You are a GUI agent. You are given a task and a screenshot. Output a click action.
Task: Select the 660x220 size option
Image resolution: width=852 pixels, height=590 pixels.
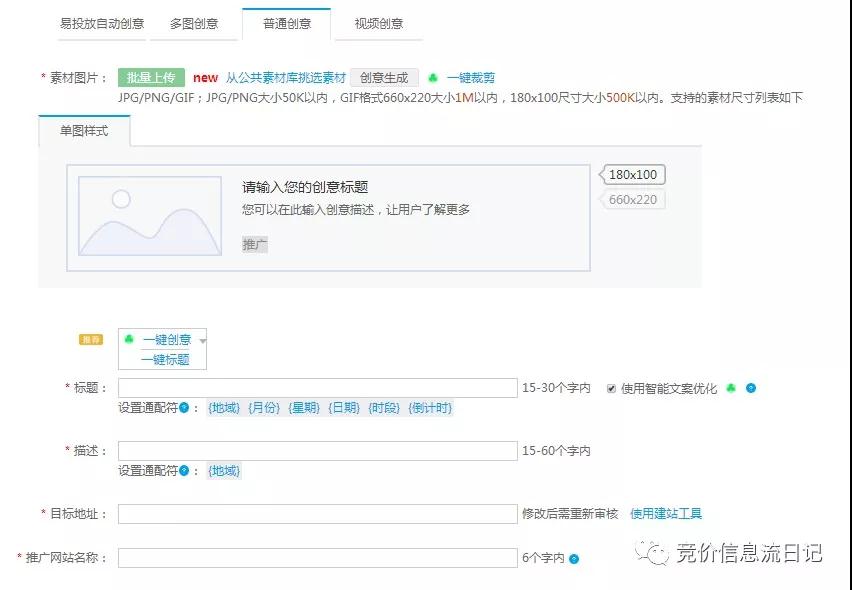click(x=632, y=200)
